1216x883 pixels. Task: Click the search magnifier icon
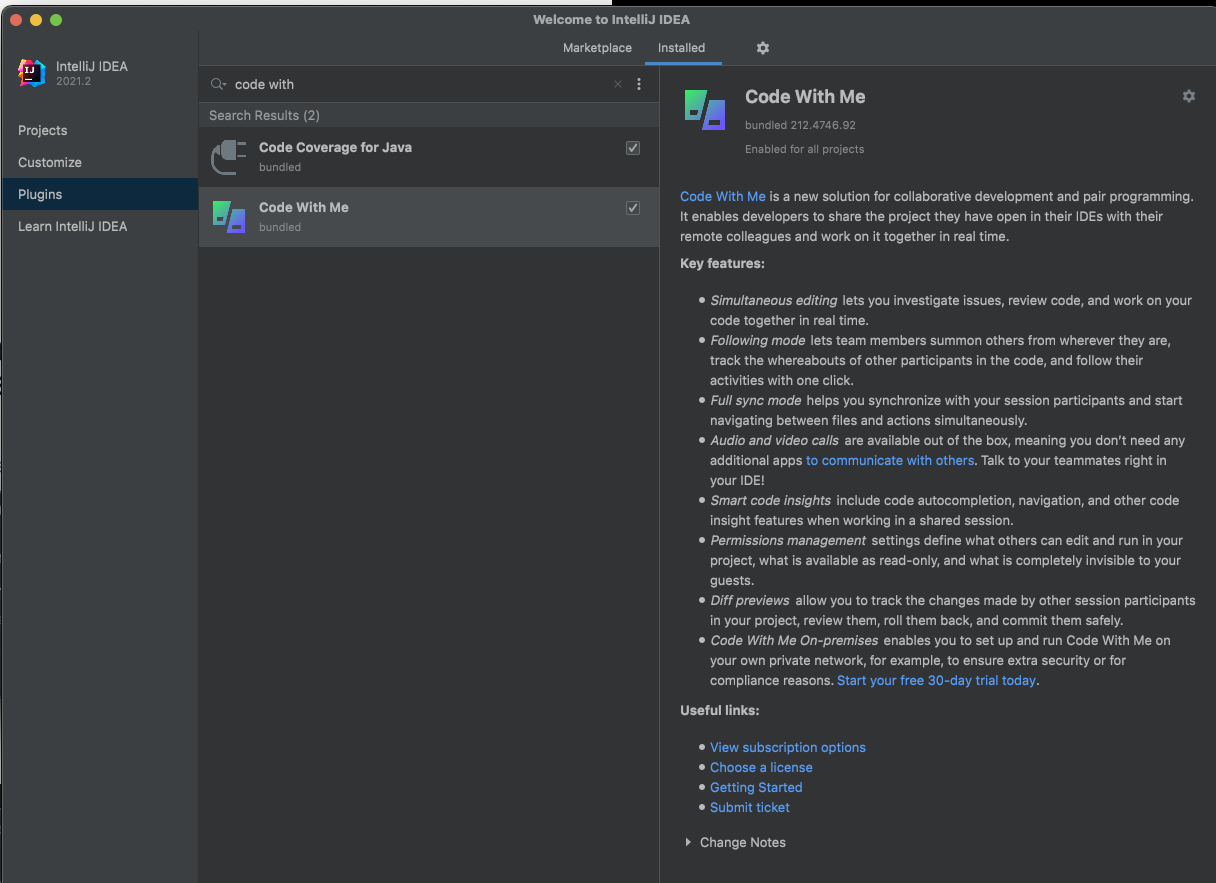218,84
